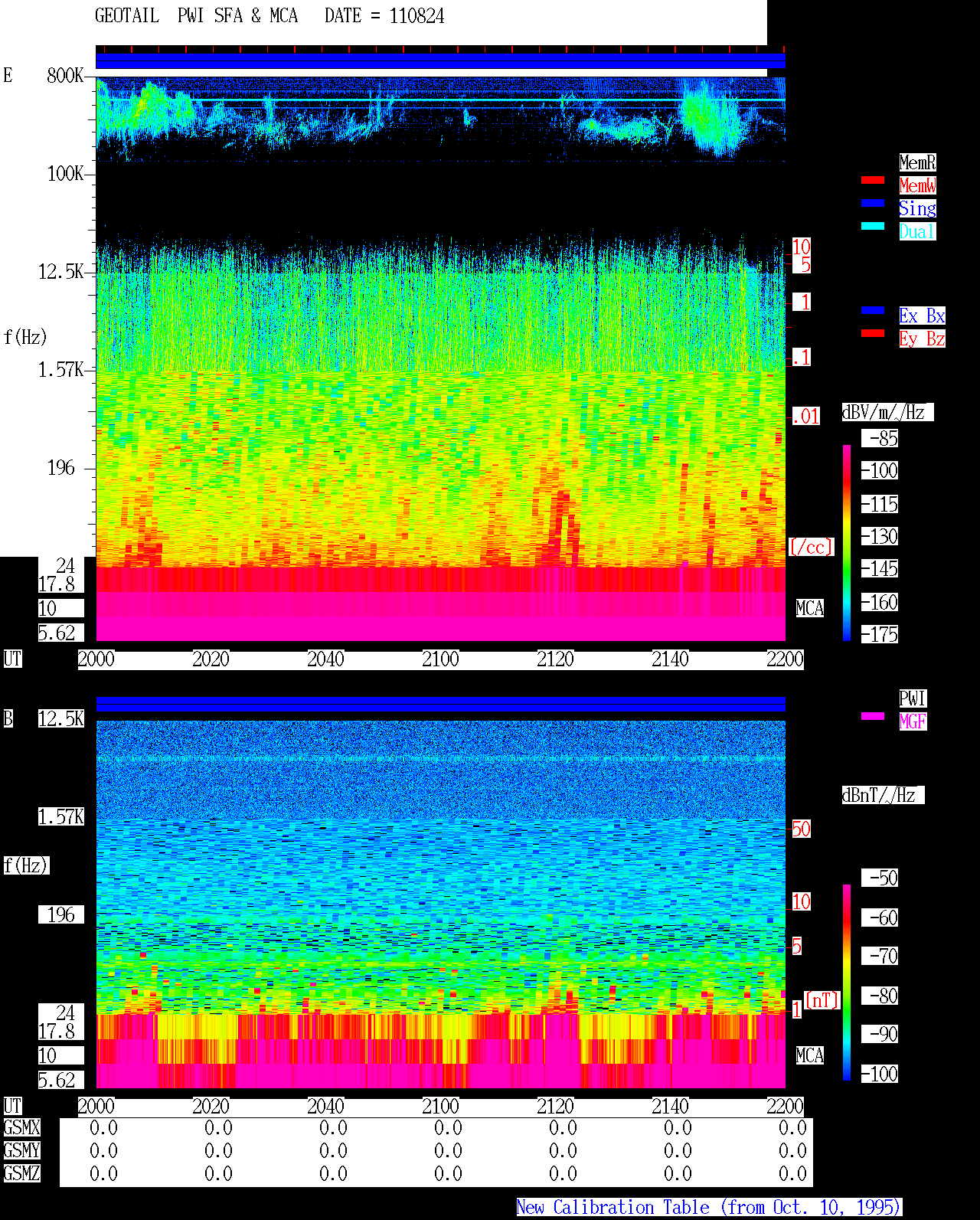Click the lower blue status bar above B panel
This screenshot has width=980, height=1220.
point(440,705)
